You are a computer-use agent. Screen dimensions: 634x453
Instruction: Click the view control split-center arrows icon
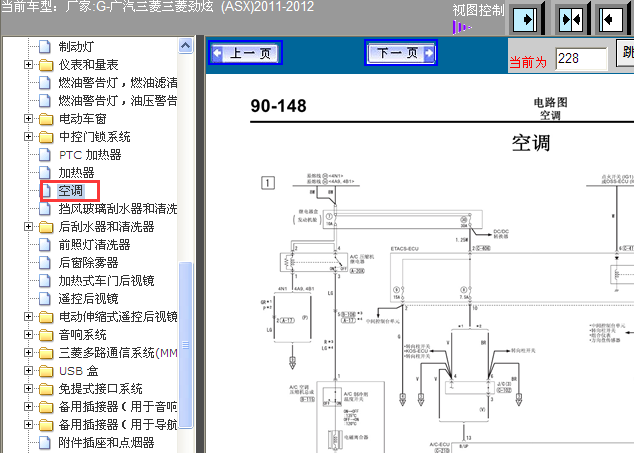click(x=571, y=19)
